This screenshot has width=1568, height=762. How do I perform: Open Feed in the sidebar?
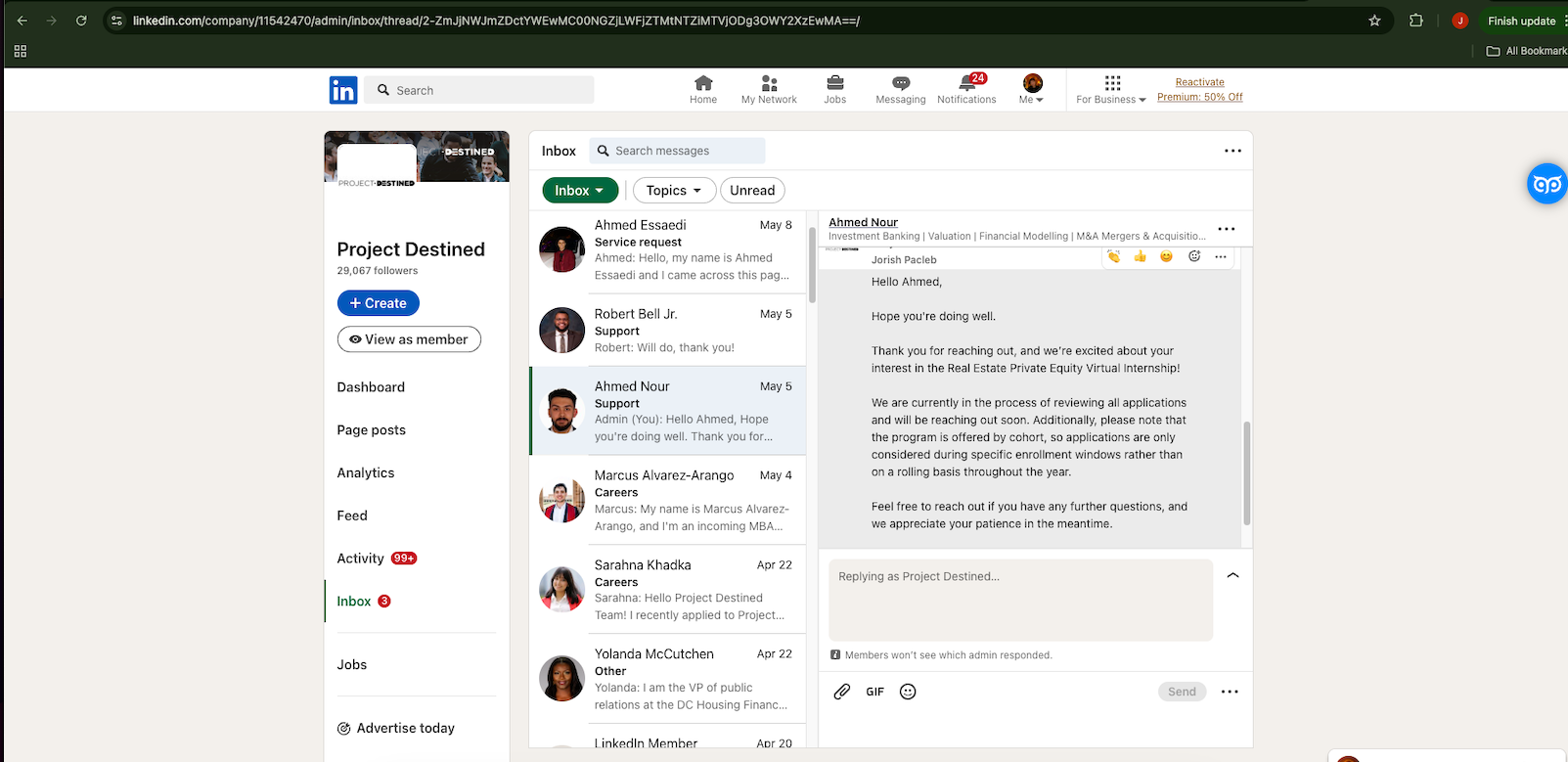[x=352, y=516]
